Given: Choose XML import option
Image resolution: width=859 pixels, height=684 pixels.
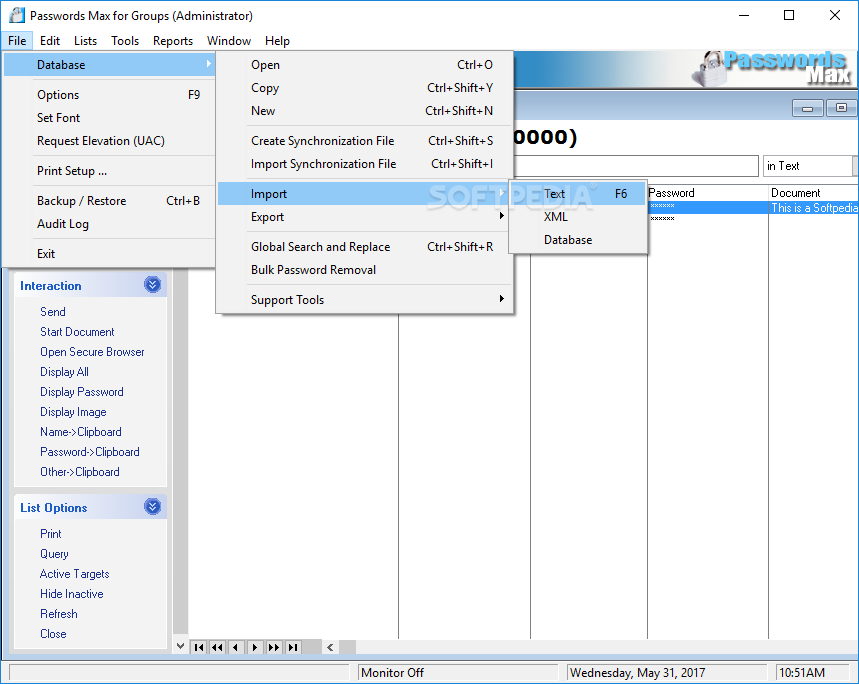Looking at the screenshot, I should (578, 217).
